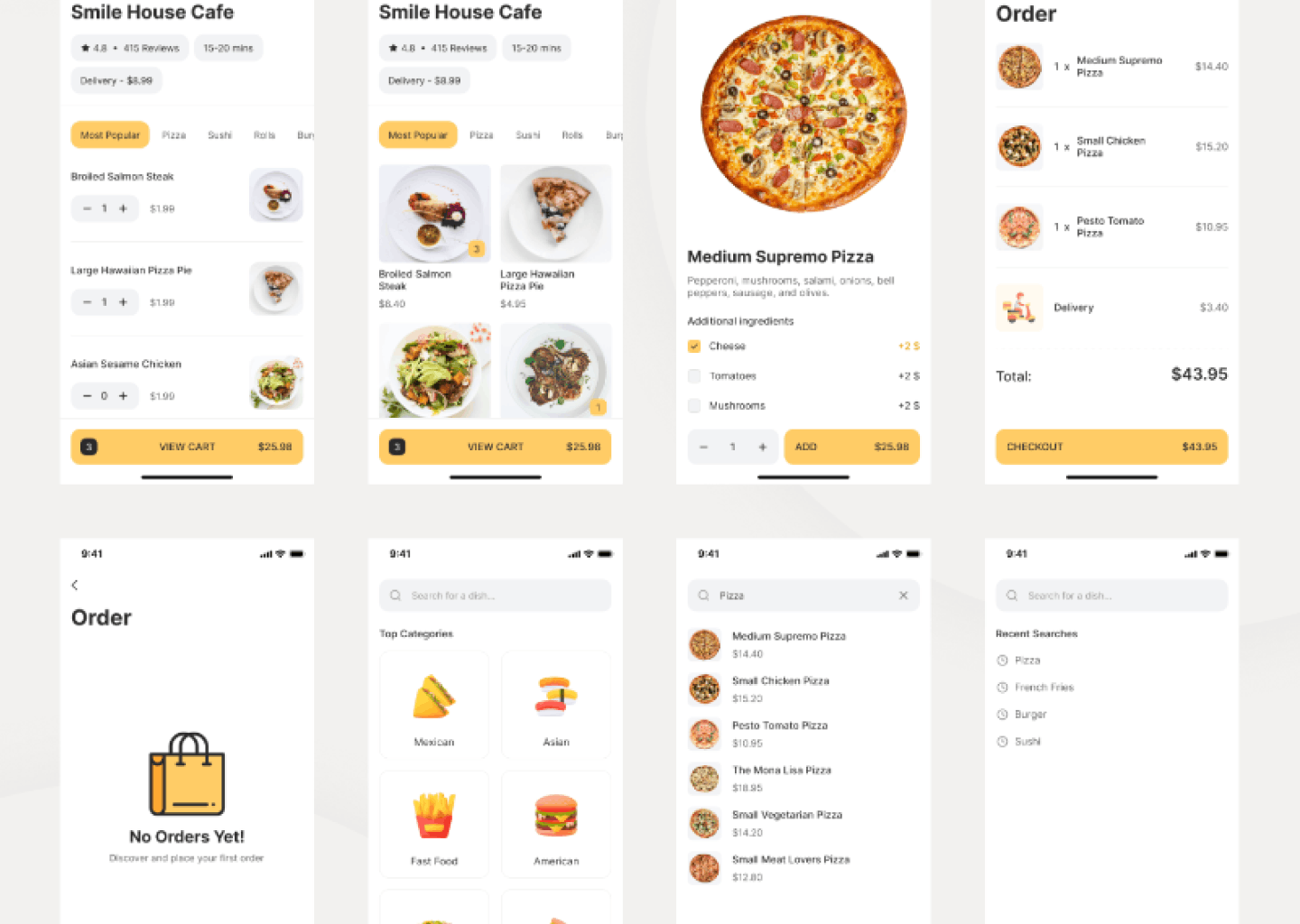Image resolution: width=1300 pixels, height=924 pixels.
Task: Increase Asian Sesame Chicken quantity with plus
Action: tap(124, 396)
